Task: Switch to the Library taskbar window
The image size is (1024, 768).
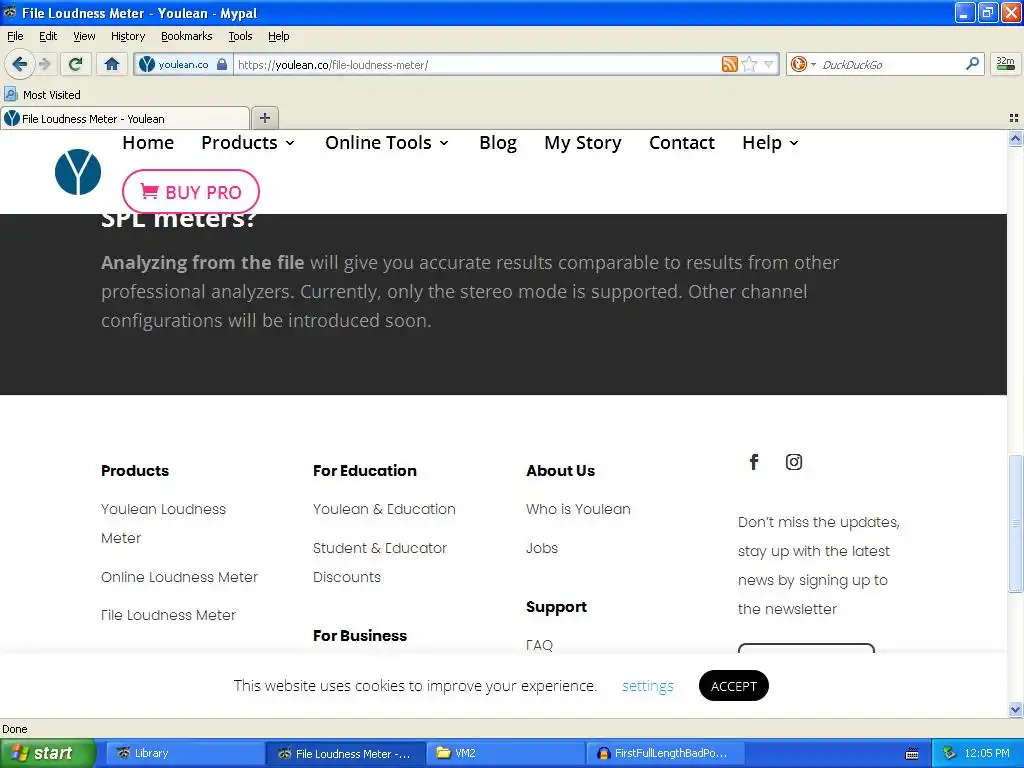Action: (185, 753)
